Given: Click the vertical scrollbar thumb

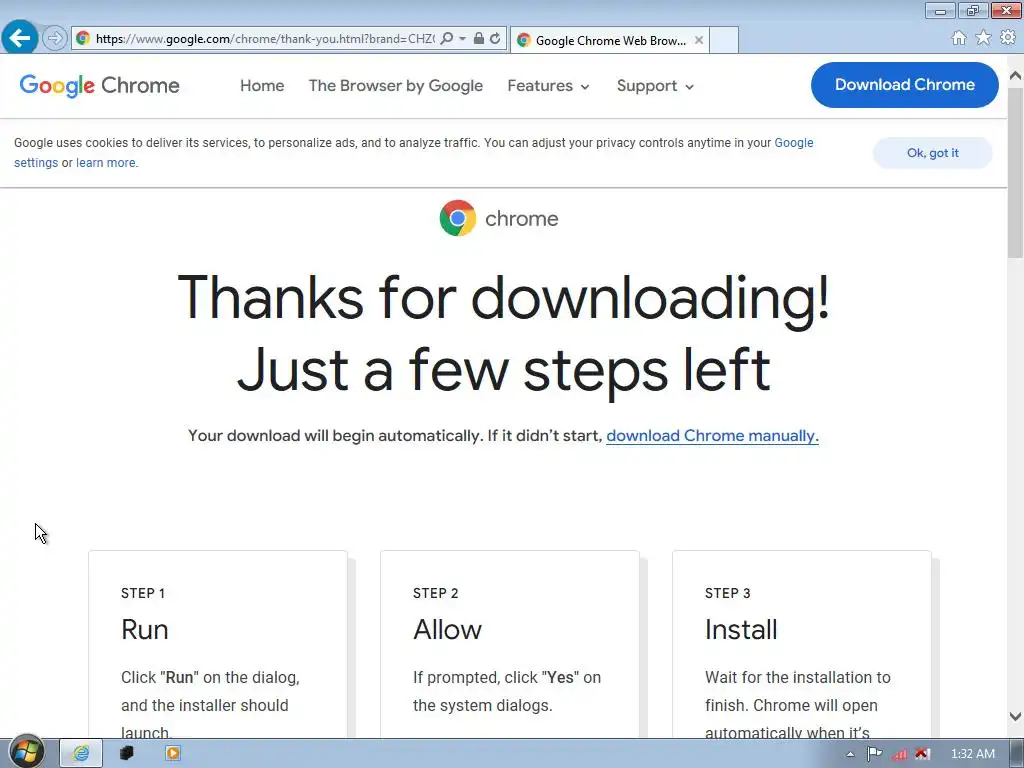Looking at the screenshot, I should pyautogui.click(x=1016, y=173).
